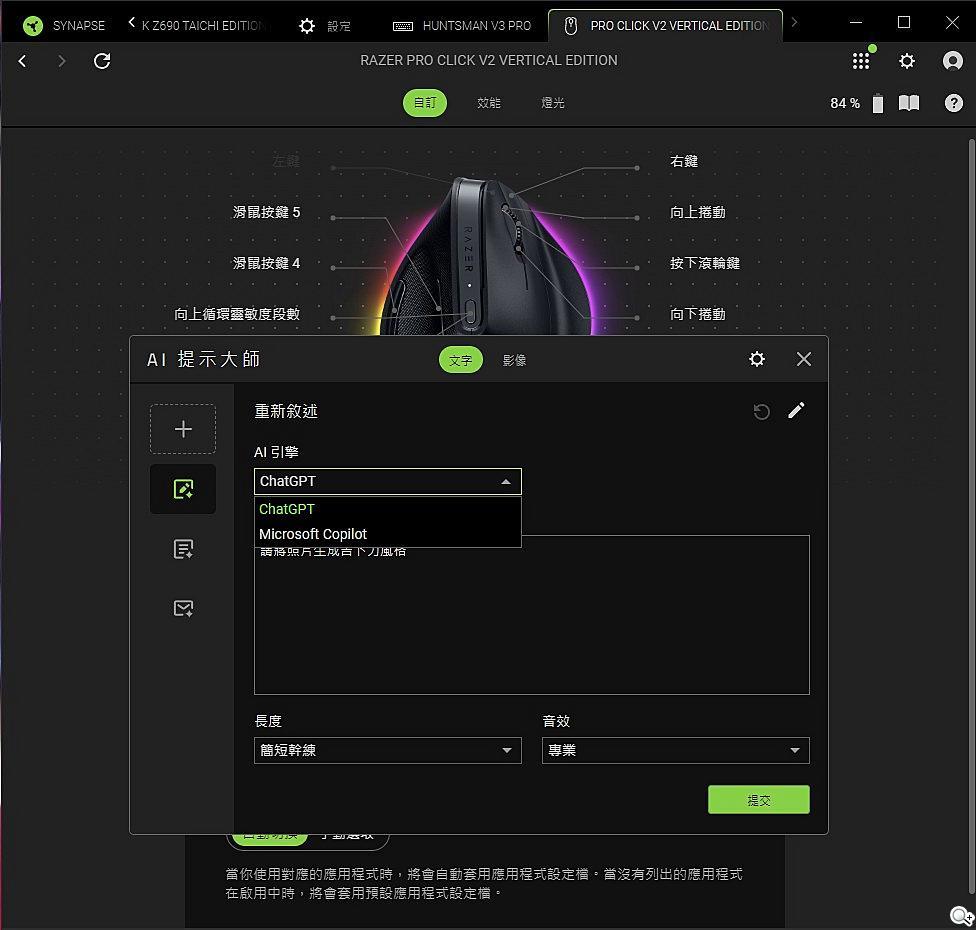Expand the 音效 dropdown showing 專業

coord(675,750)
